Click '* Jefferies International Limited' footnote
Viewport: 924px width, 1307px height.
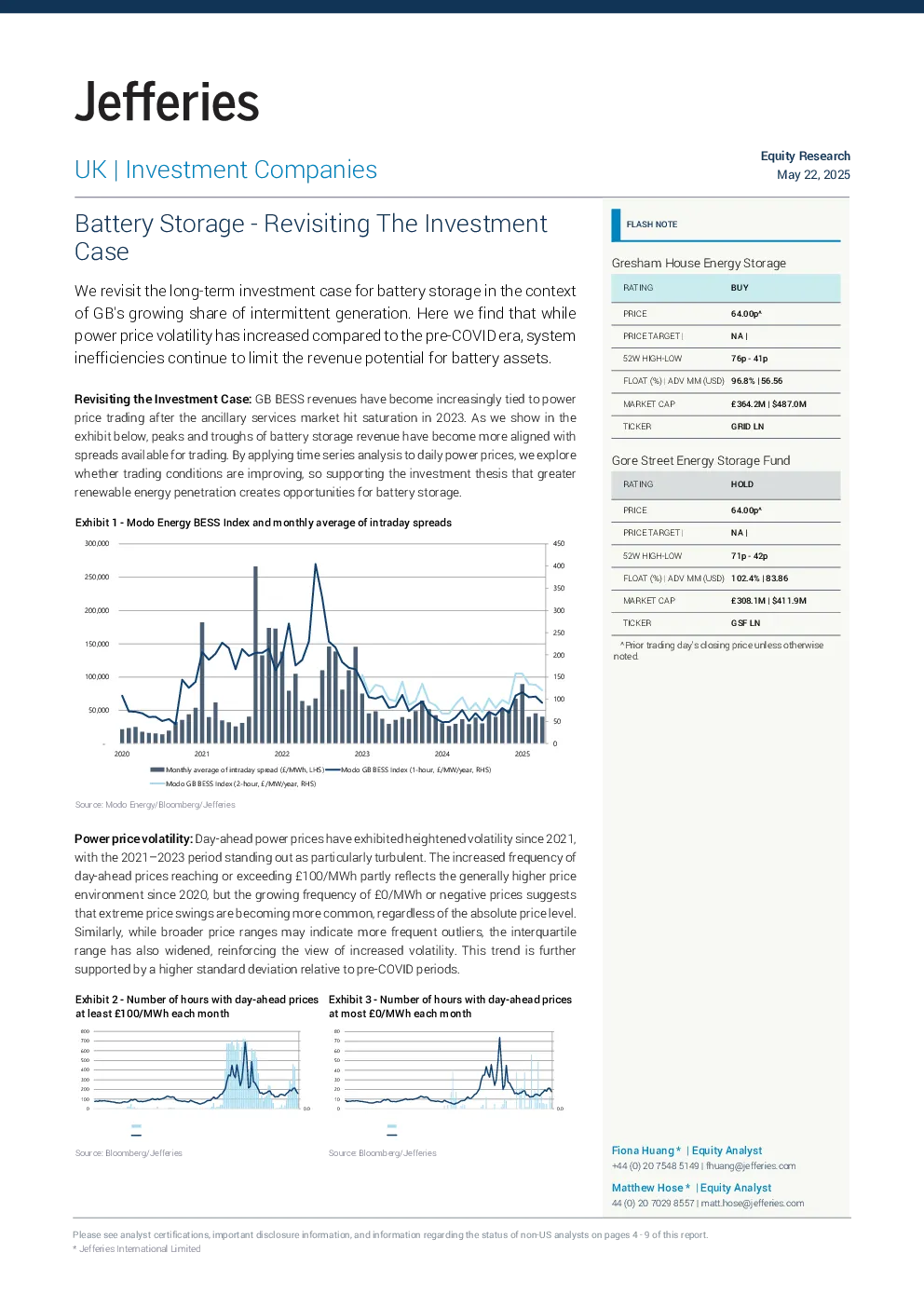tap(137, 1249)
